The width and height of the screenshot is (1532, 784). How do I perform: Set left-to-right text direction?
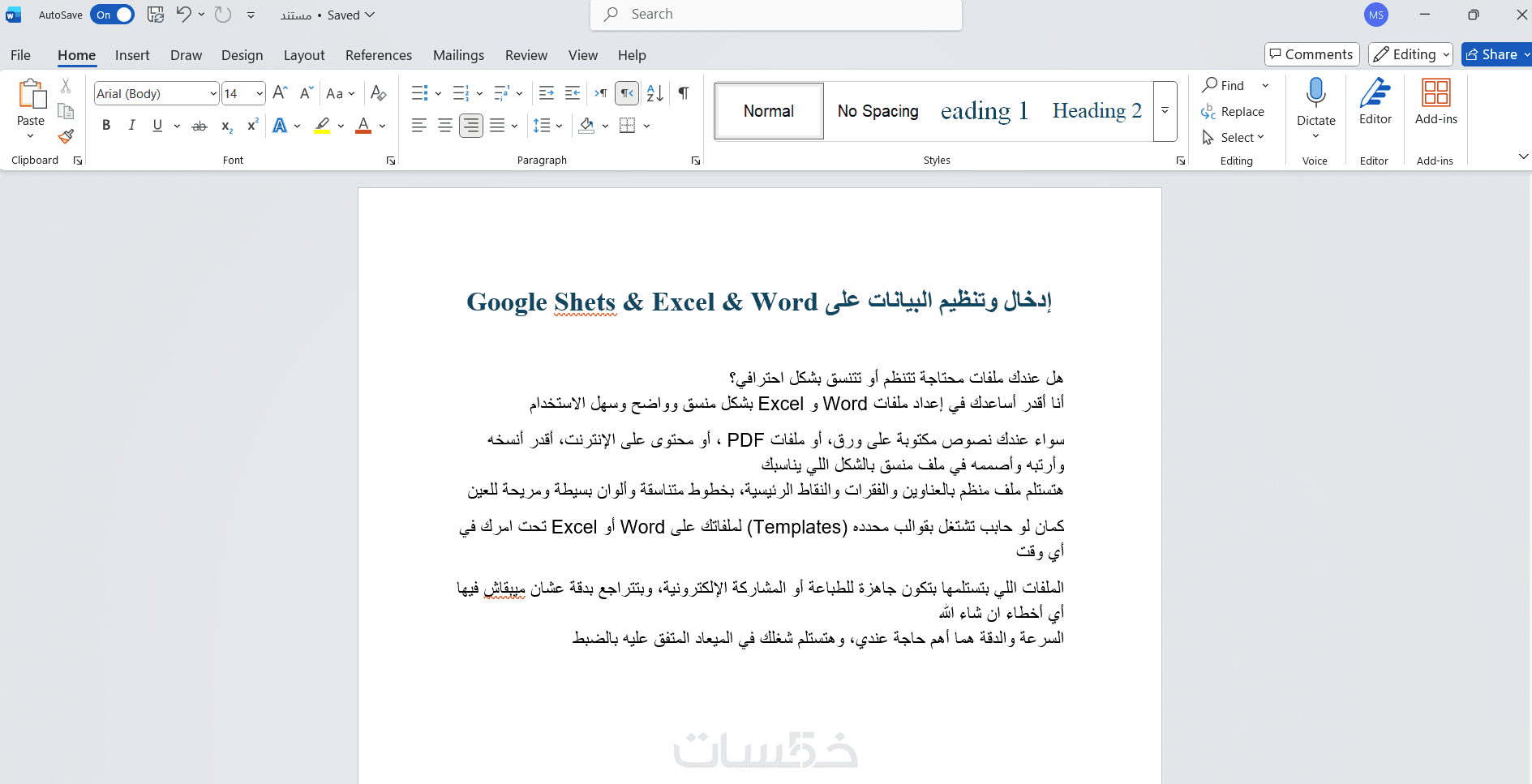pyautogui.click(x=601, y=93)
